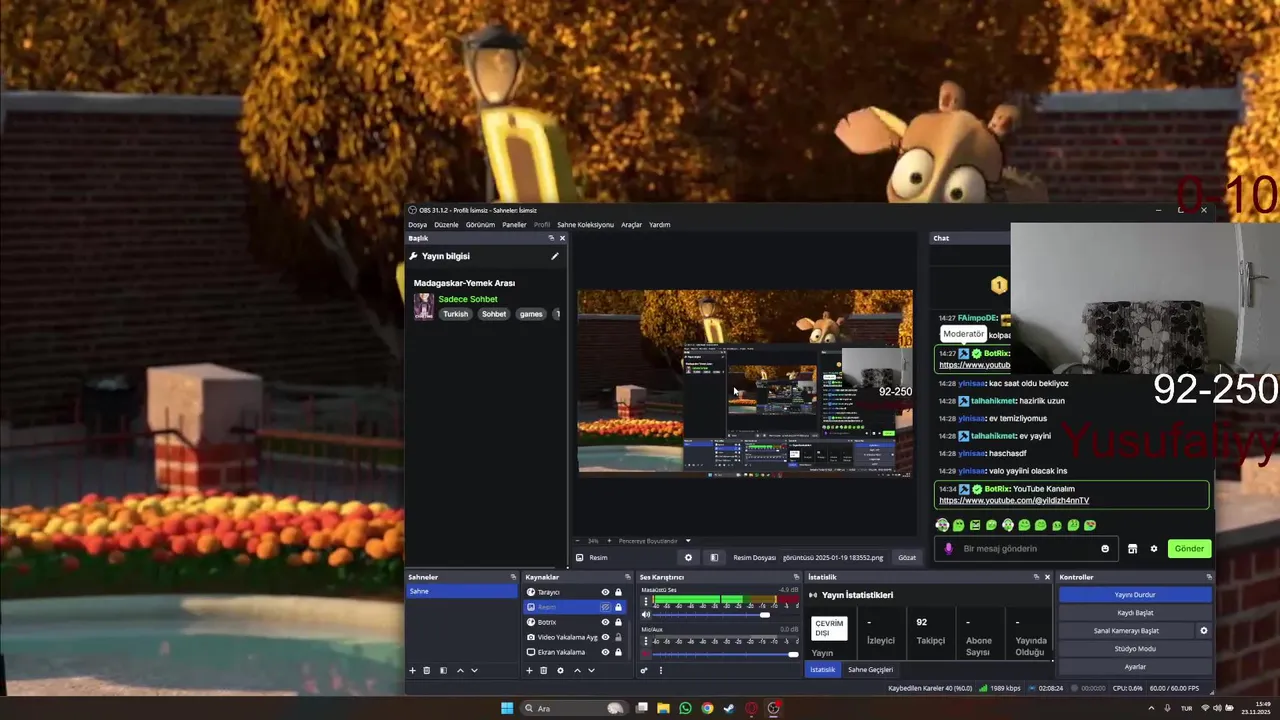Hide the Video Yakalama Aygıtı source
Screen dimensions: 1280x720
[x=605, y=637]
